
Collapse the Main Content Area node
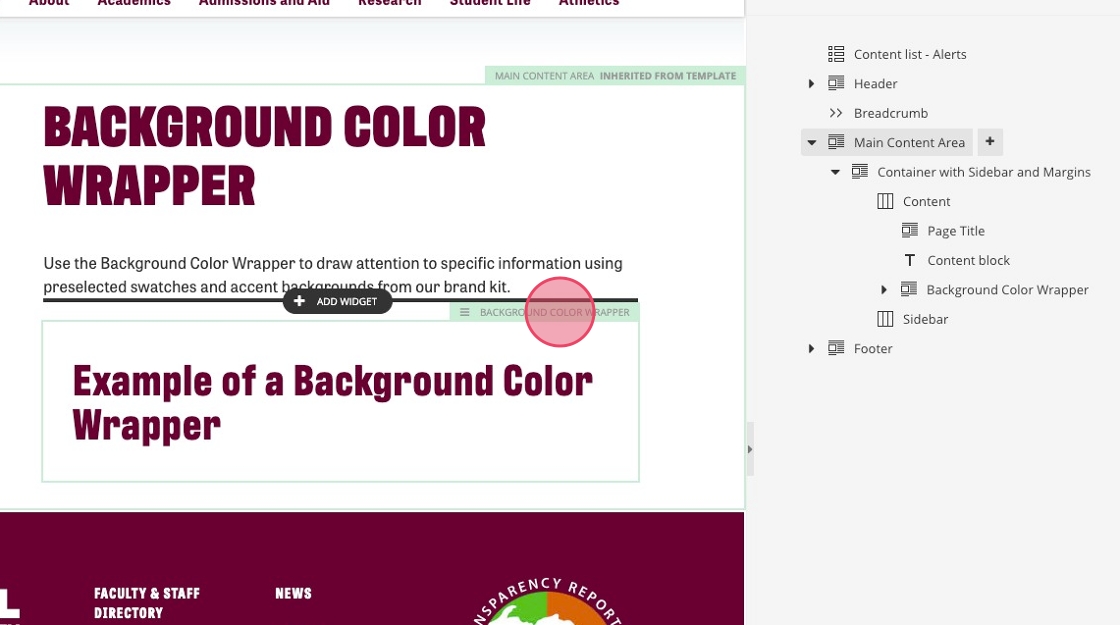tap(811, 142)
